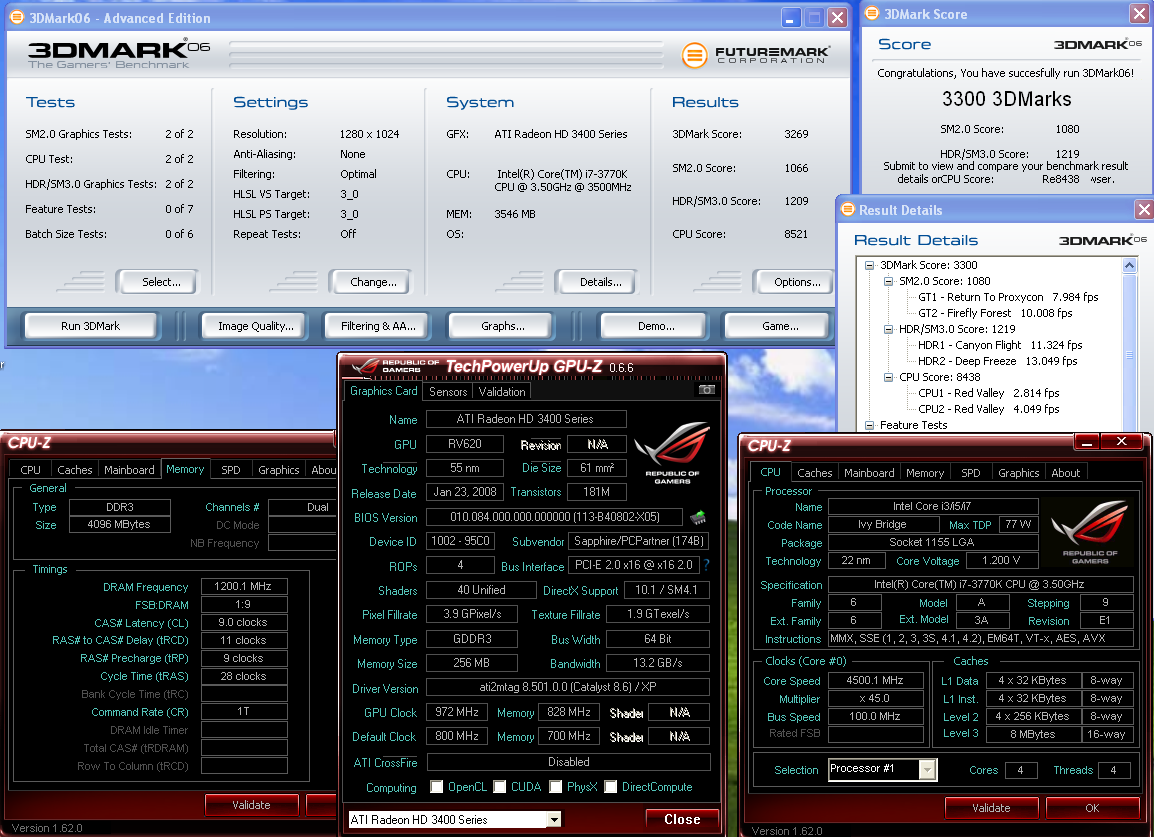Click OK in the right CPU-Z window
1154x837 pixels.
click(x=1092, y=808)
